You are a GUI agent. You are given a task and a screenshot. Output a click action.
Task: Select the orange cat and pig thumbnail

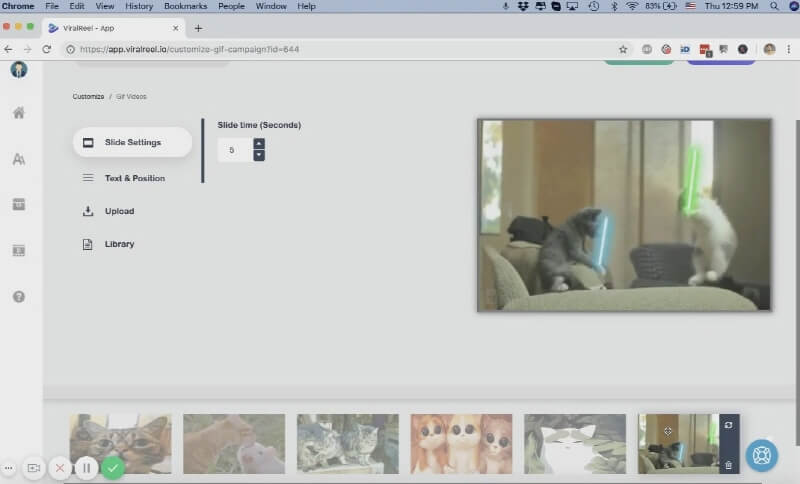[234, 444]
